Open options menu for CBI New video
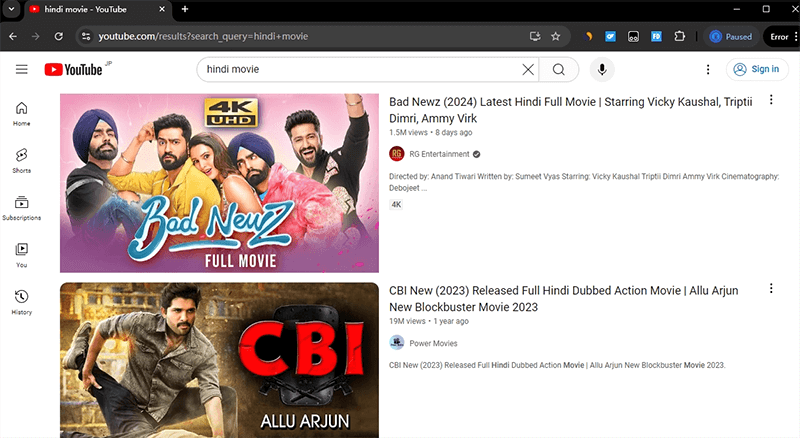This screenshot has width=800, height=438. click(x=771, y=289)
